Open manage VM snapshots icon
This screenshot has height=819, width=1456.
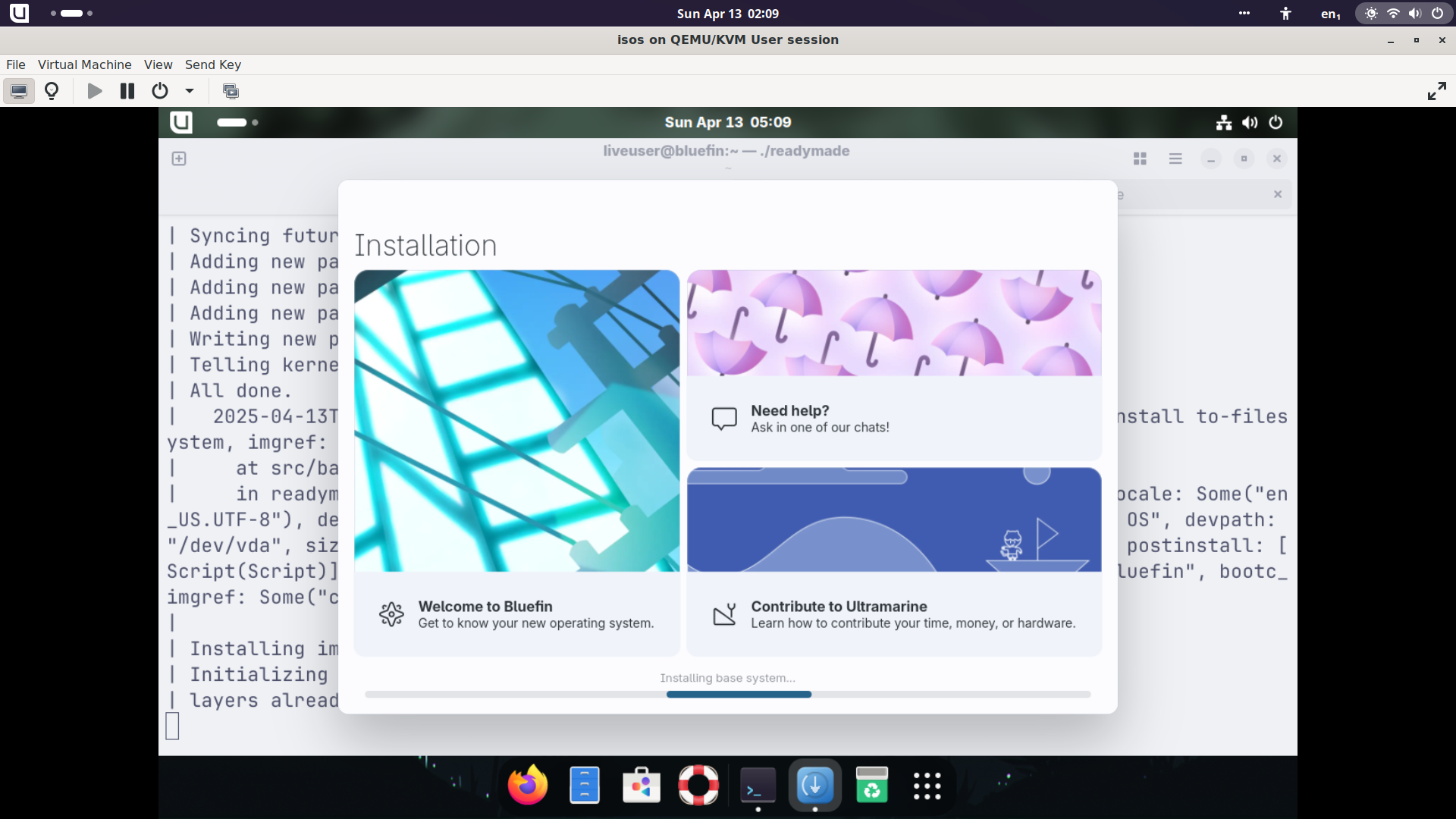click(231, 91)
